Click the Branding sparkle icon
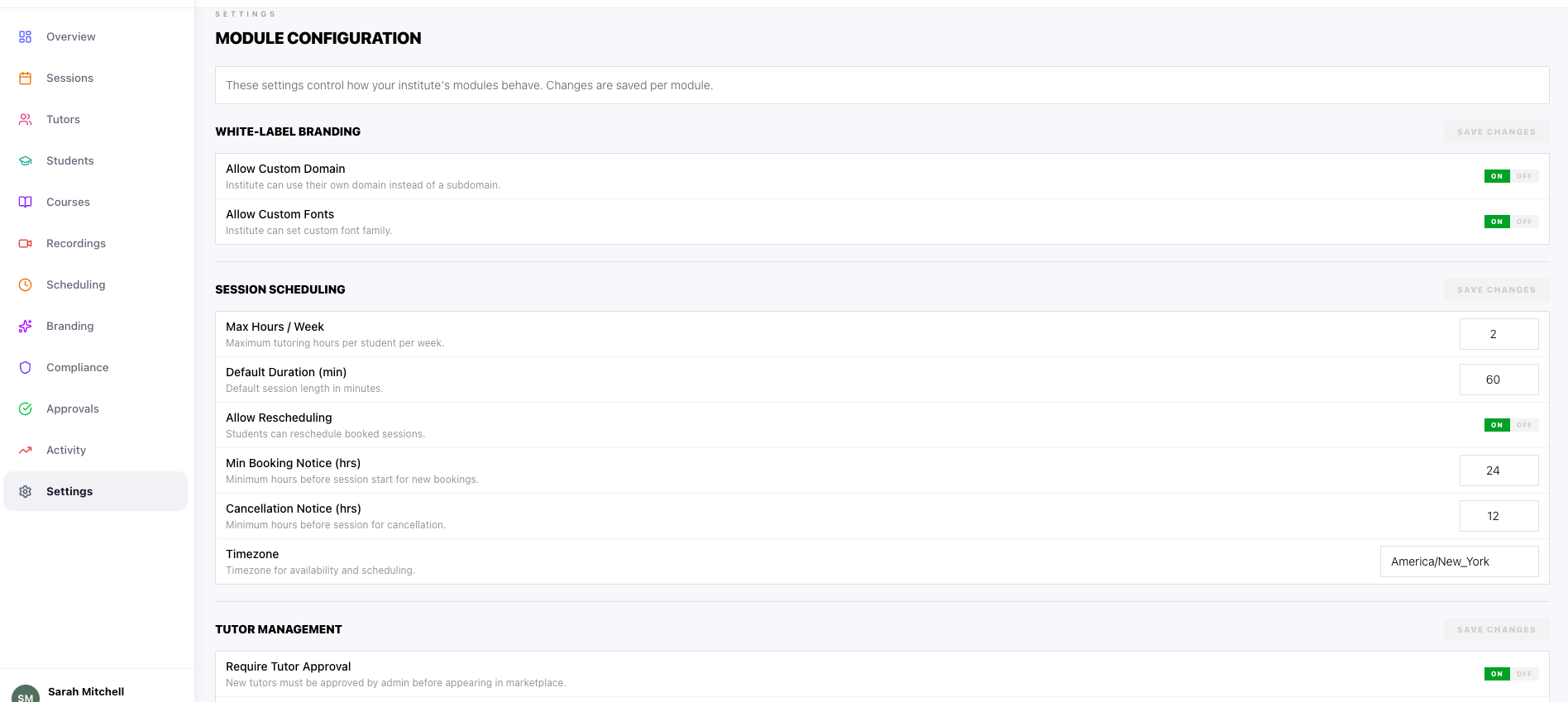1568x702 pixels. click(x=26, y=327)
